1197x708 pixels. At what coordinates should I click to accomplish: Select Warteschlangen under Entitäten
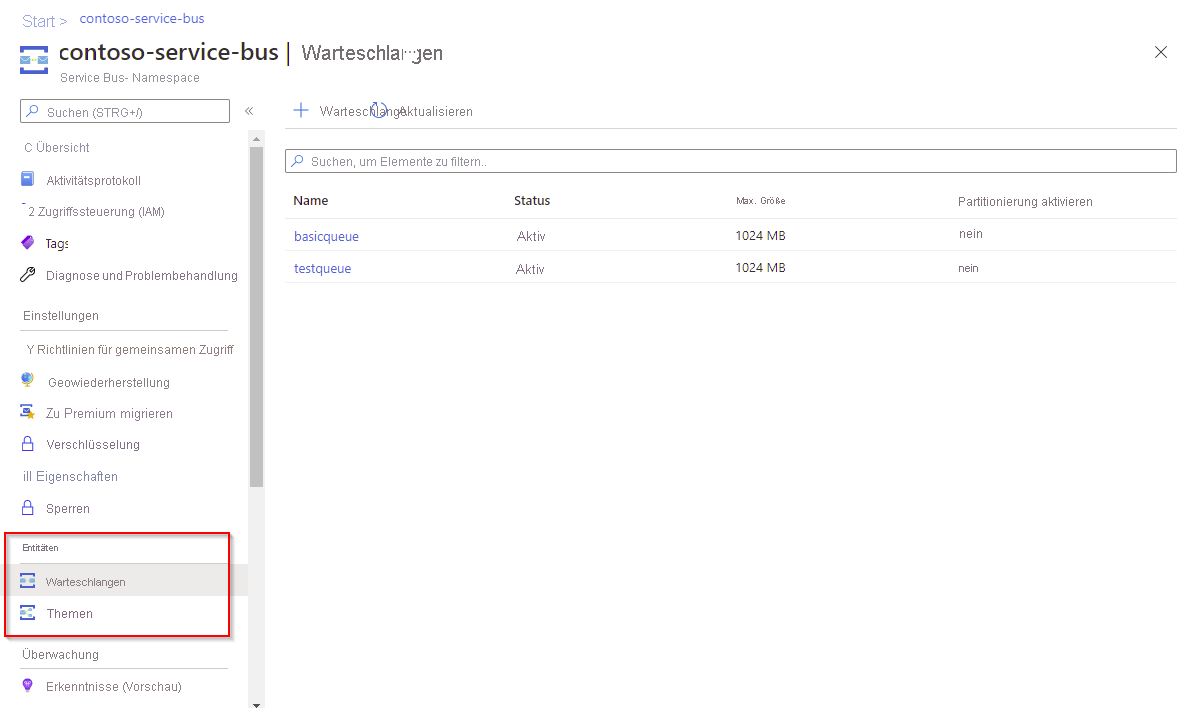[85, 582]
